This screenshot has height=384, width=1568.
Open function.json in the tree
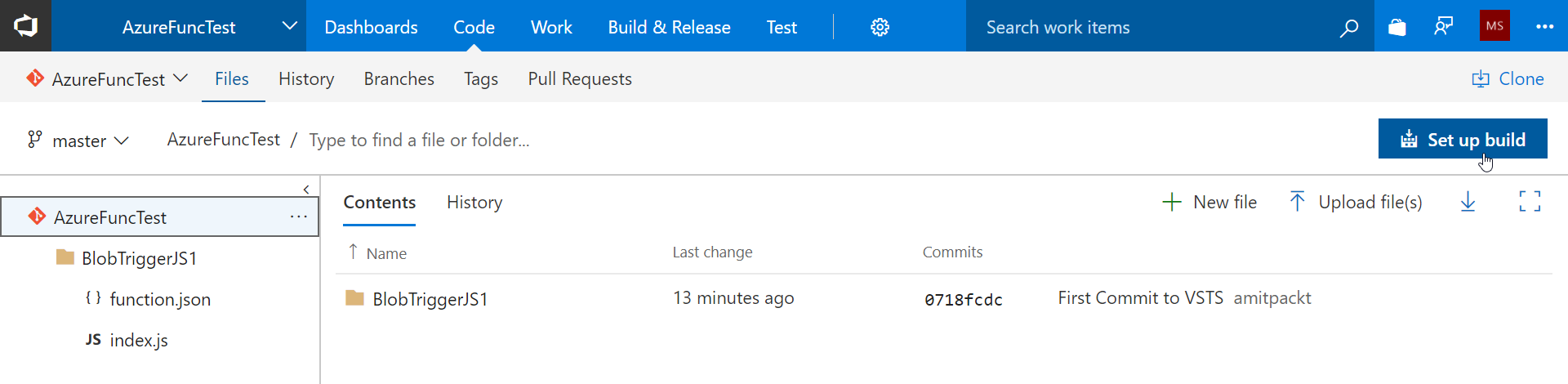click(x=148, y=299)
